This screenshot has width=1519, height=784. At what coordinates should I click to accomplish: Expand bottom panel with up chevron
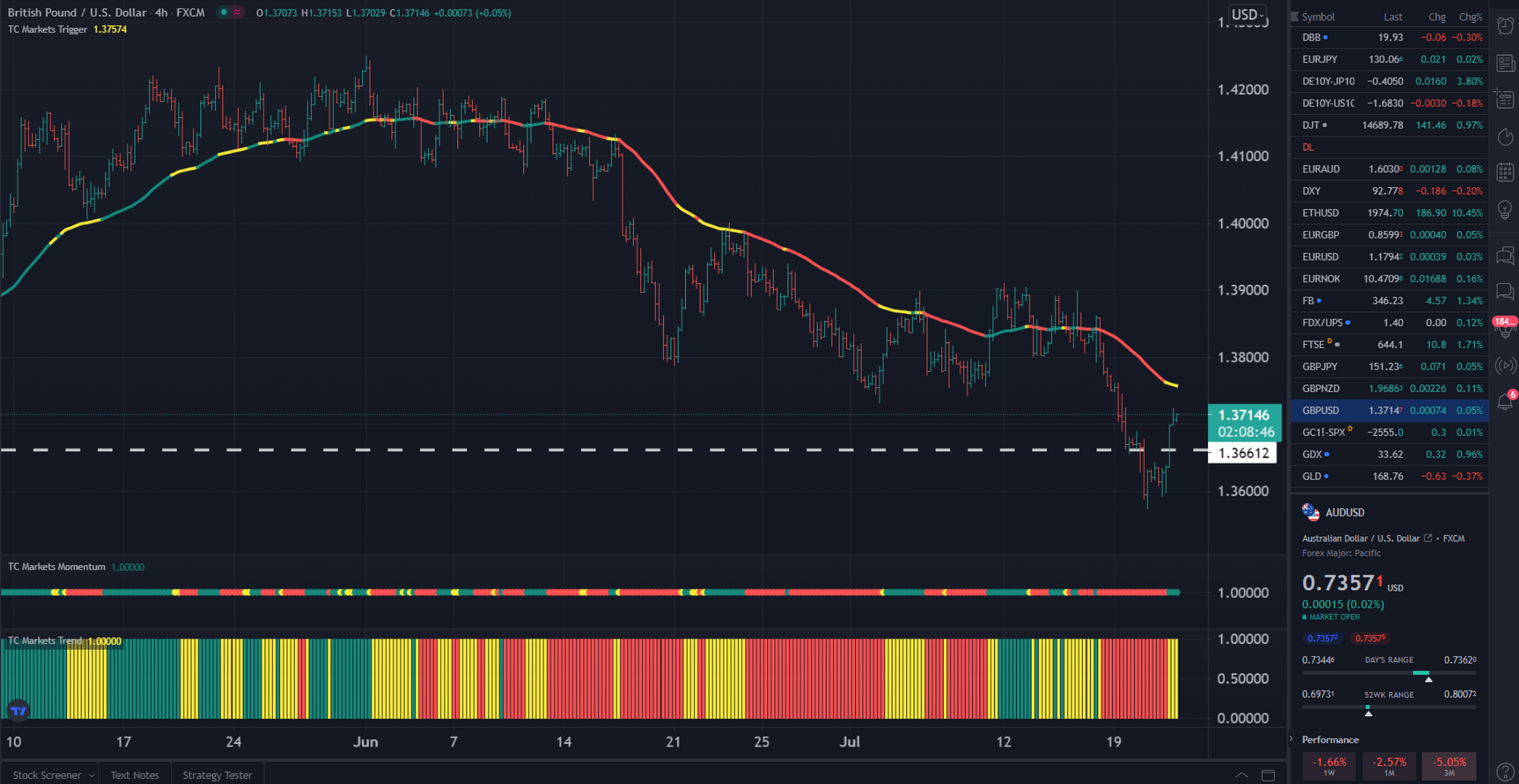pyautogui.click(x=1241, y=775)
